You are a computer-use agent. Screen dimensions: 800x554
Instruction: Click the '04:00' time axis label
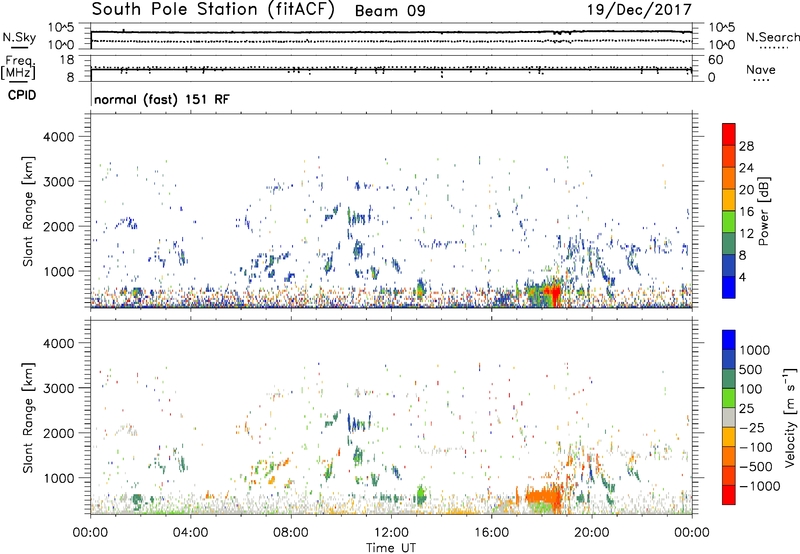coord(190,533)
